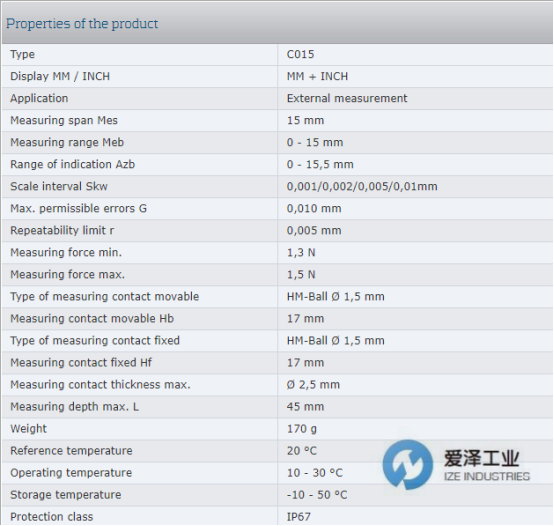Select the 'Repeatability limit r' label
554x526 pixels.
point(62,230)
